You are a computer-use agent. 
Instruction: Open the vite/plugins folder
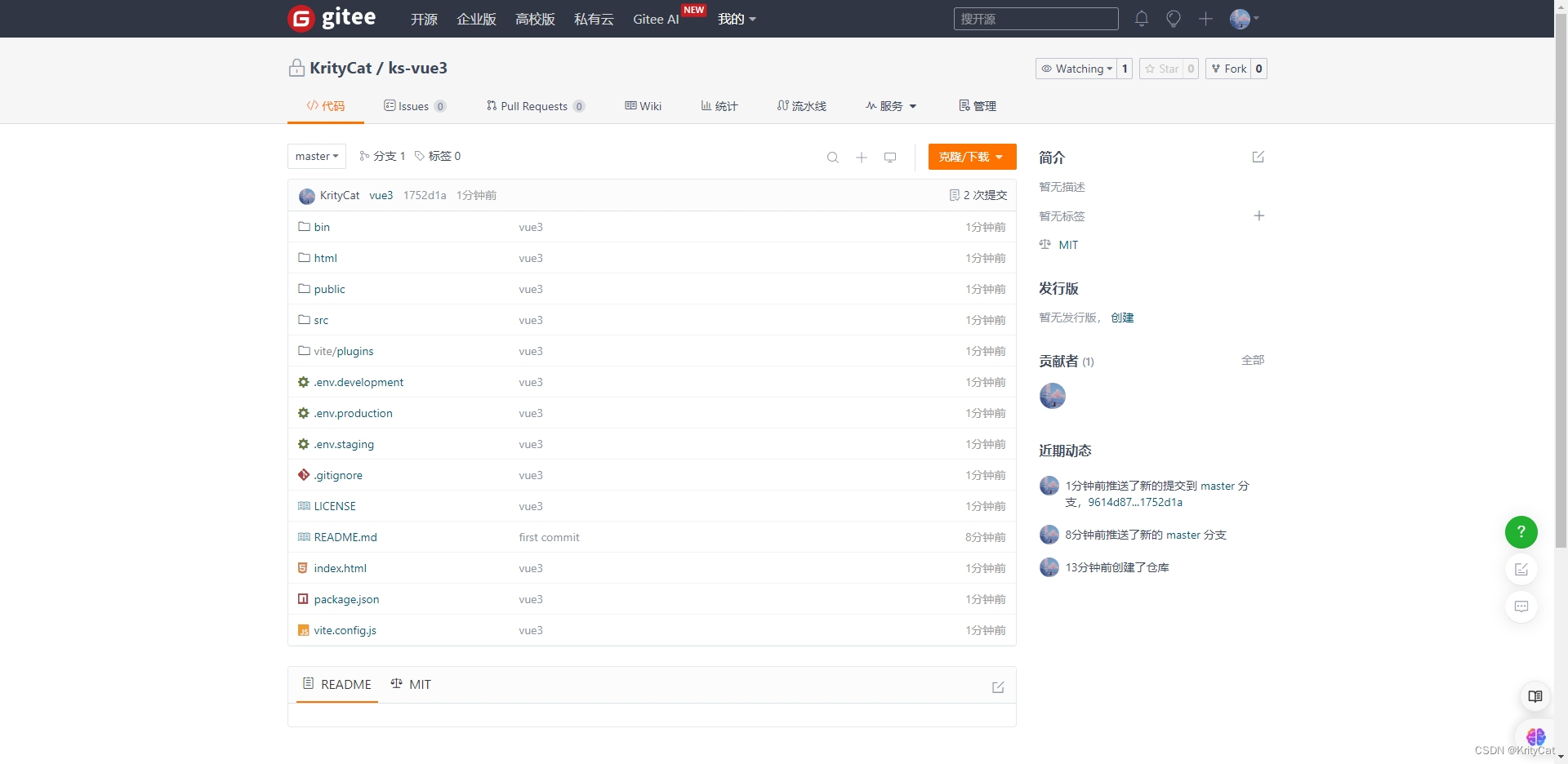344,351
